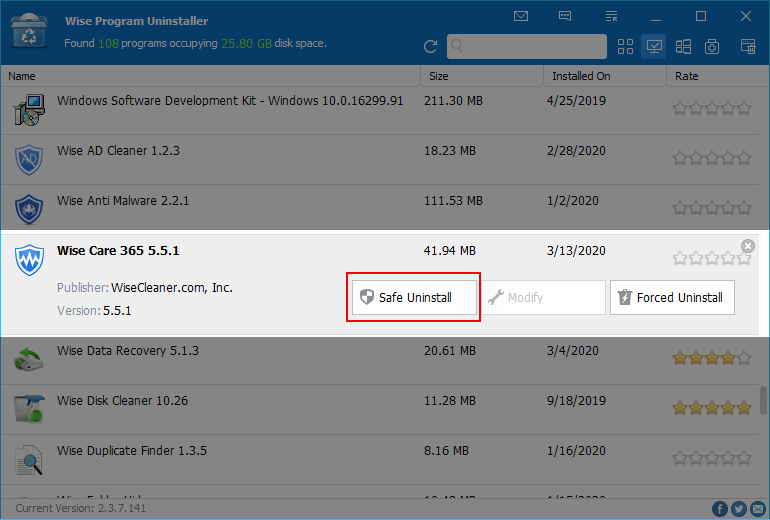Open the email icon in status bar
This screenshot has width=770, height=520.
[x=758, y=509]
